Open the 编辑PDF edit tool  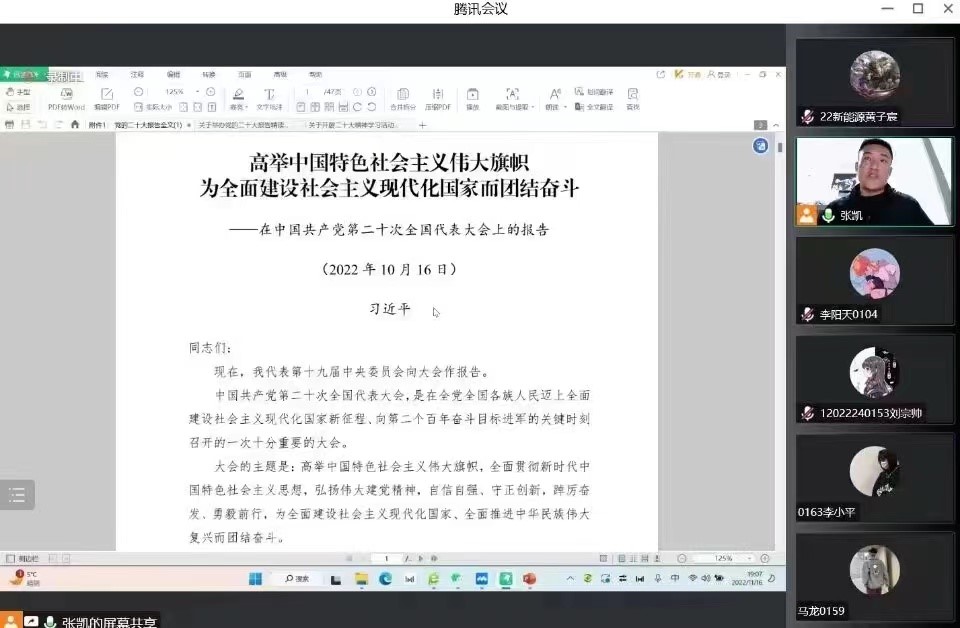106,98
